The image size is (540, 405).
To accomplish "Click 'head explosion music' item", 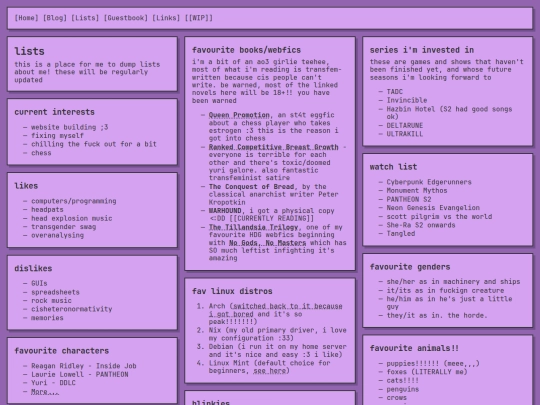I will pos(72,218).
